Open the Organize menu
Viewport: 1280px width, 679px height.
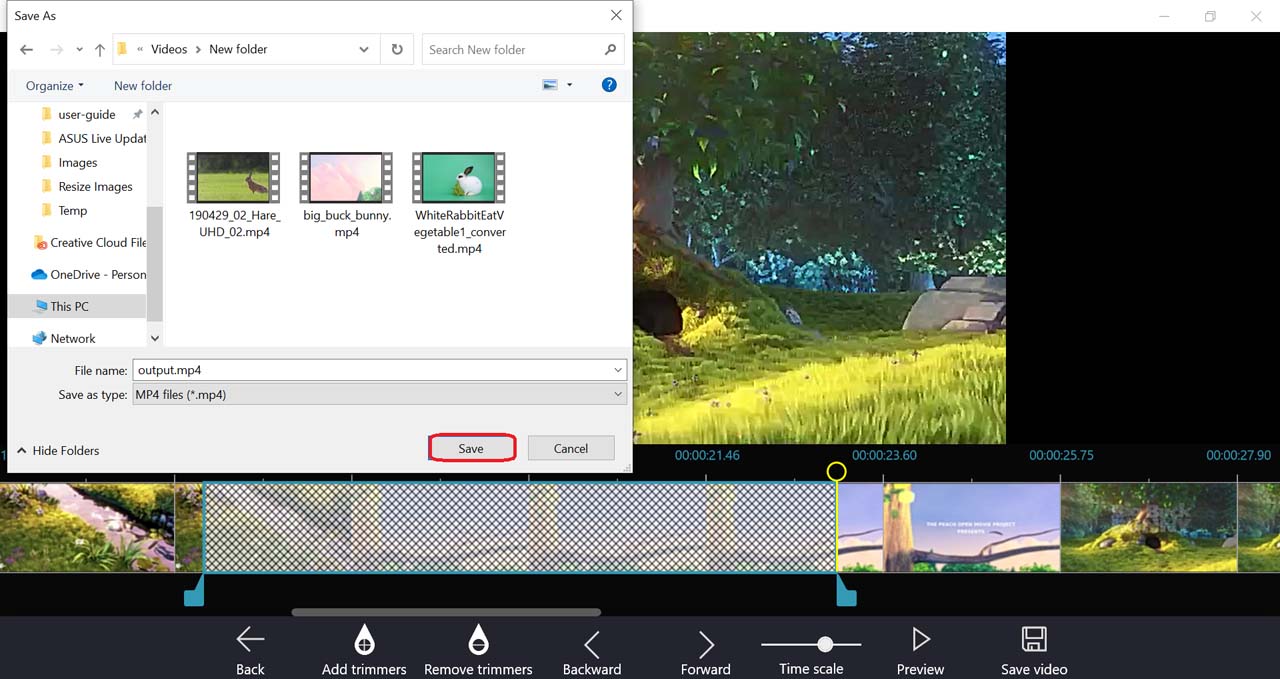coord(55,86)
